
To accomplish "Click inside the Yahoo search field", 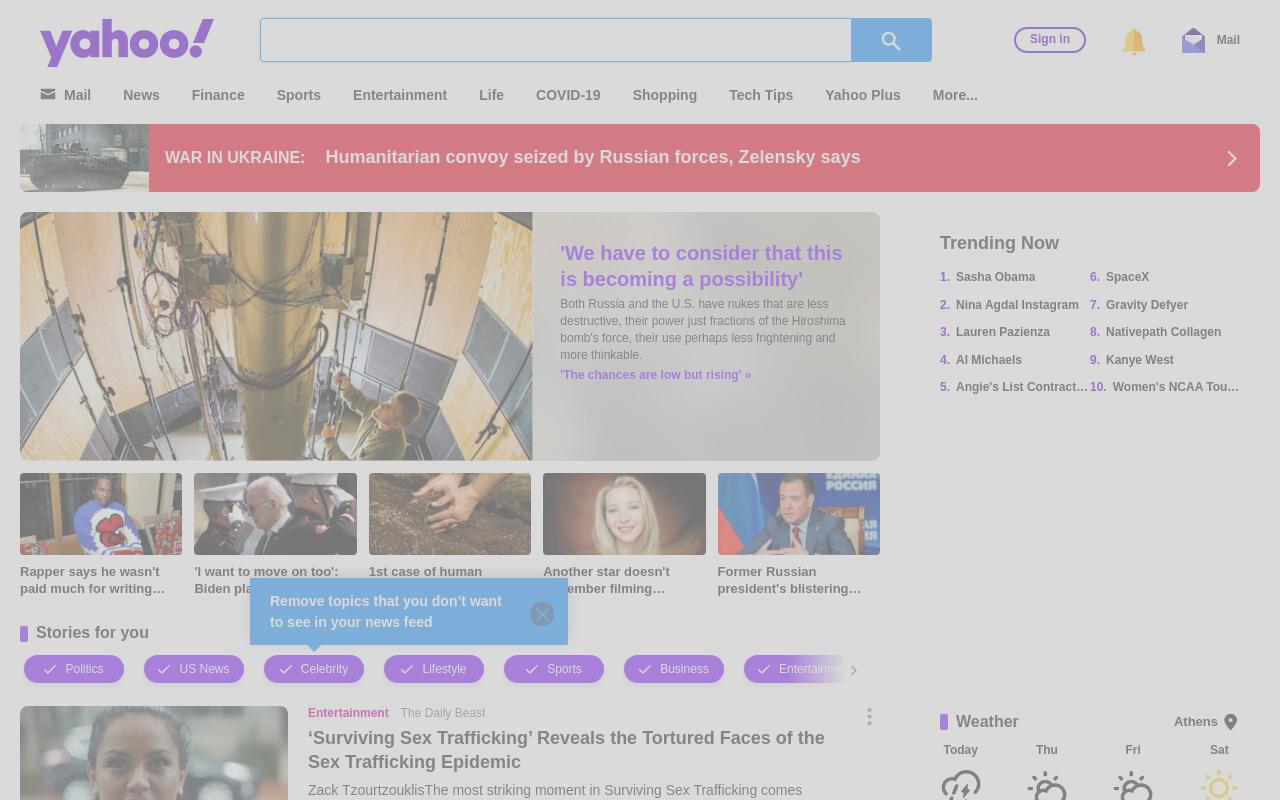I will click(556, 40).
